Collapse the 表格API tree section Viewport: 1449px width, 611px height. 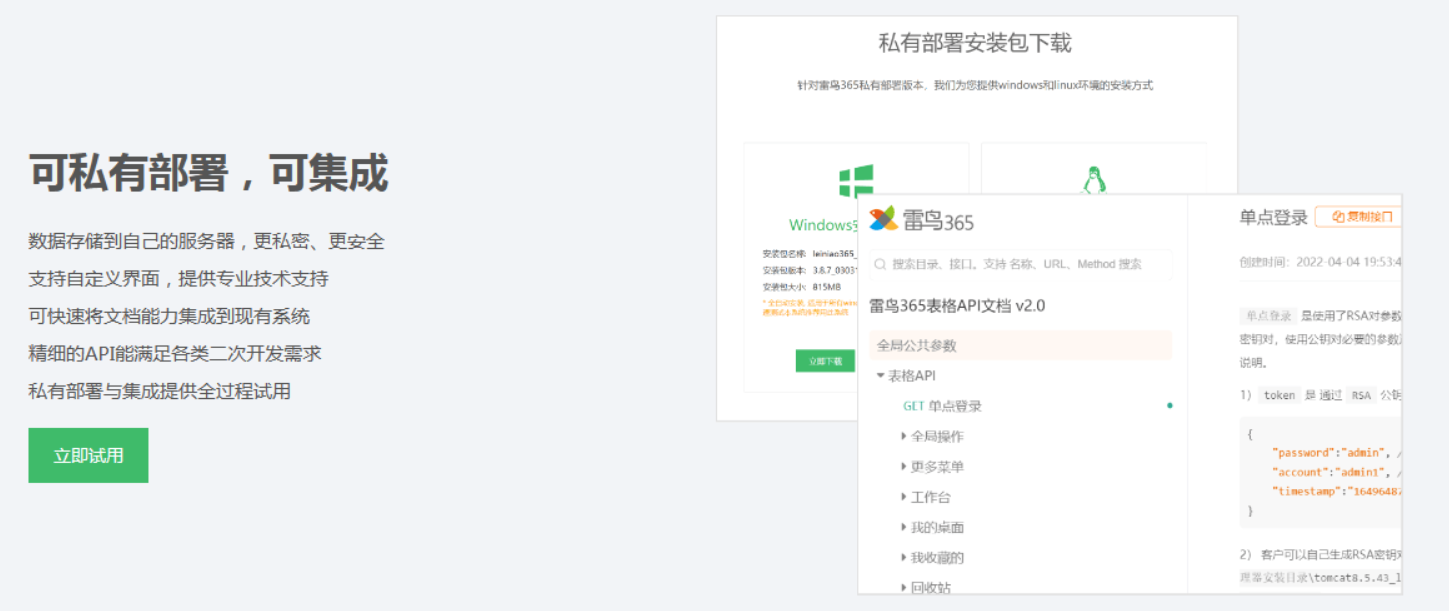click(878, 375)
